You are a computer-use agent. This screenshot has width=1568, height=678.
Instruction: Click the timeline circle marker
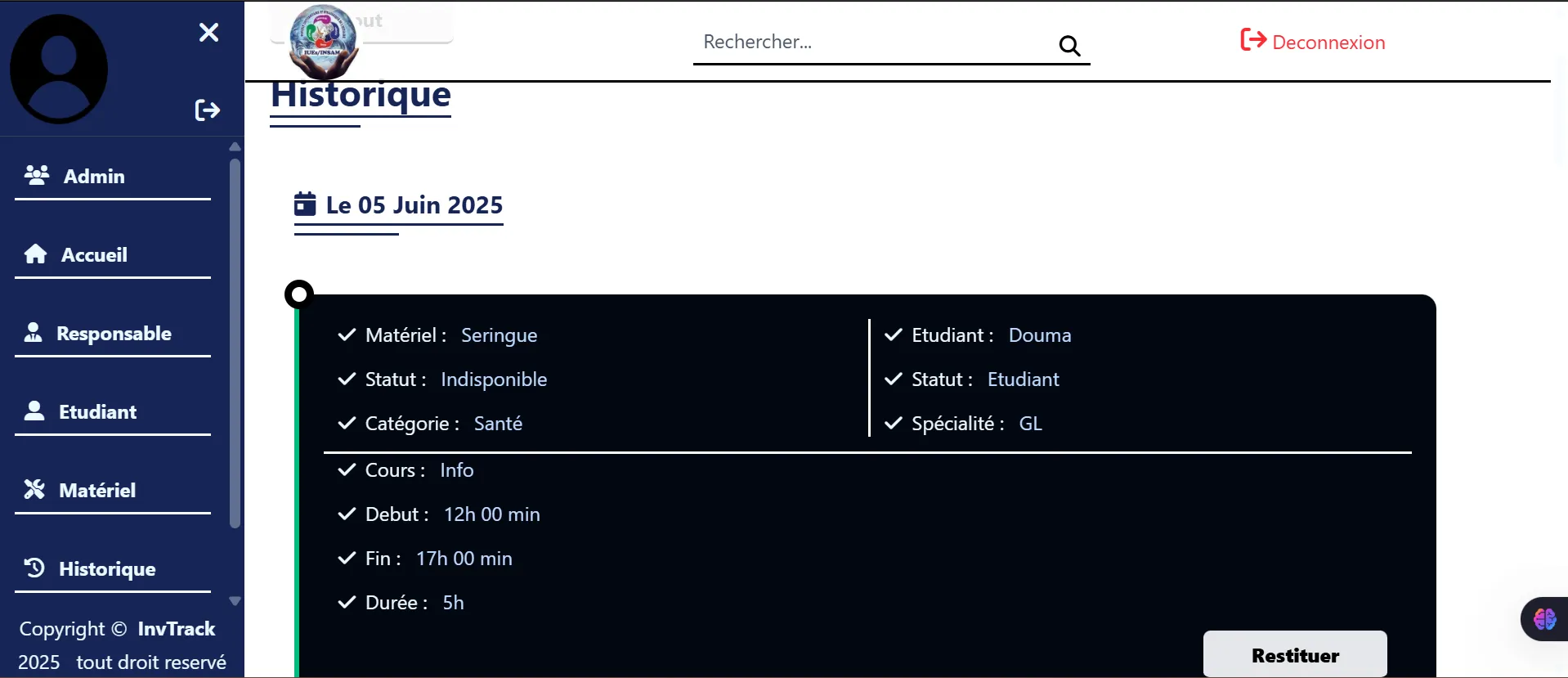click(299, 294)
